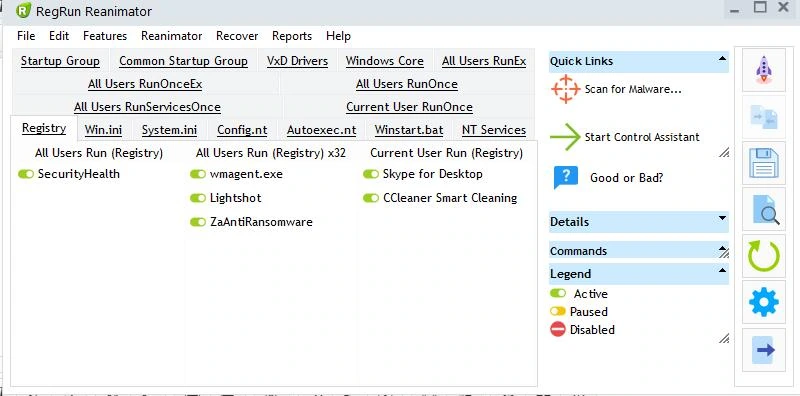This screenshot has height=396, width=800.
Task: Toggle the ZaAntiRansomware startup entry
Action: (x=198, y=222)
